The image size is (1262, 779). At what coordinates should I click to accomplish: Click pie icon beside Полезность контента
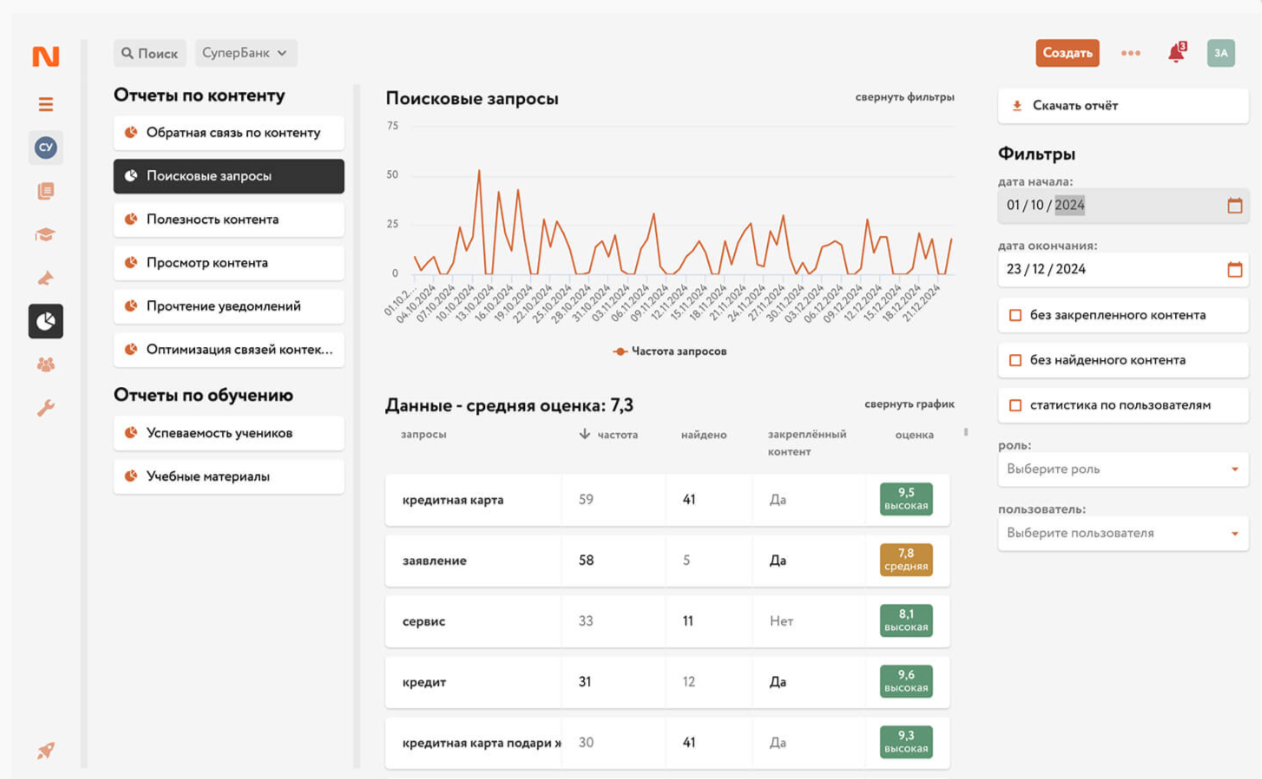(x=131, y=219)
